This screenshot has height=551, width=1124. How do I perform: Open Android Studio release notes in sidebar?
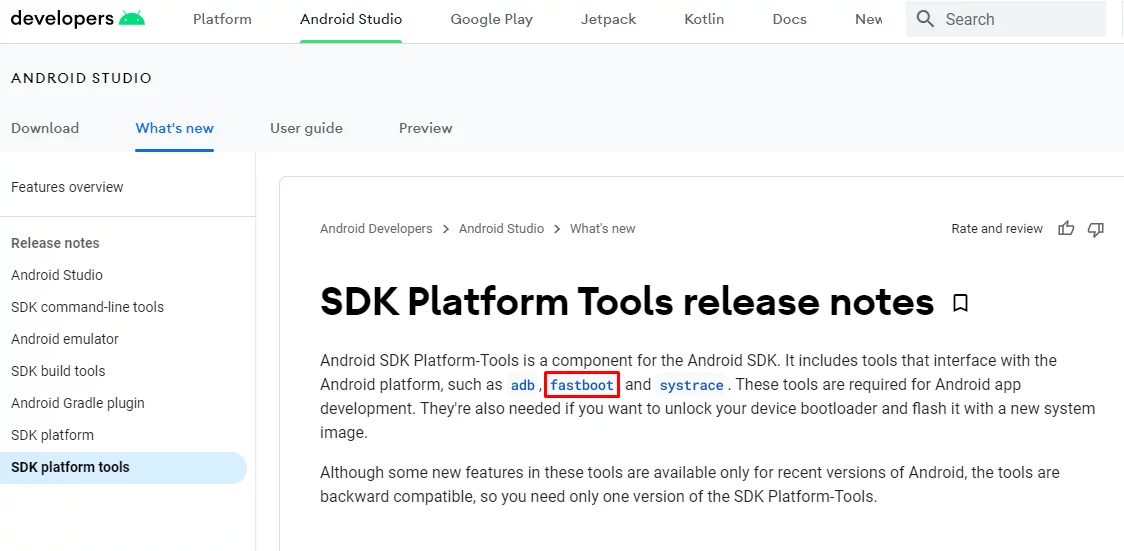pyautogui.click(x=57, y=275)
